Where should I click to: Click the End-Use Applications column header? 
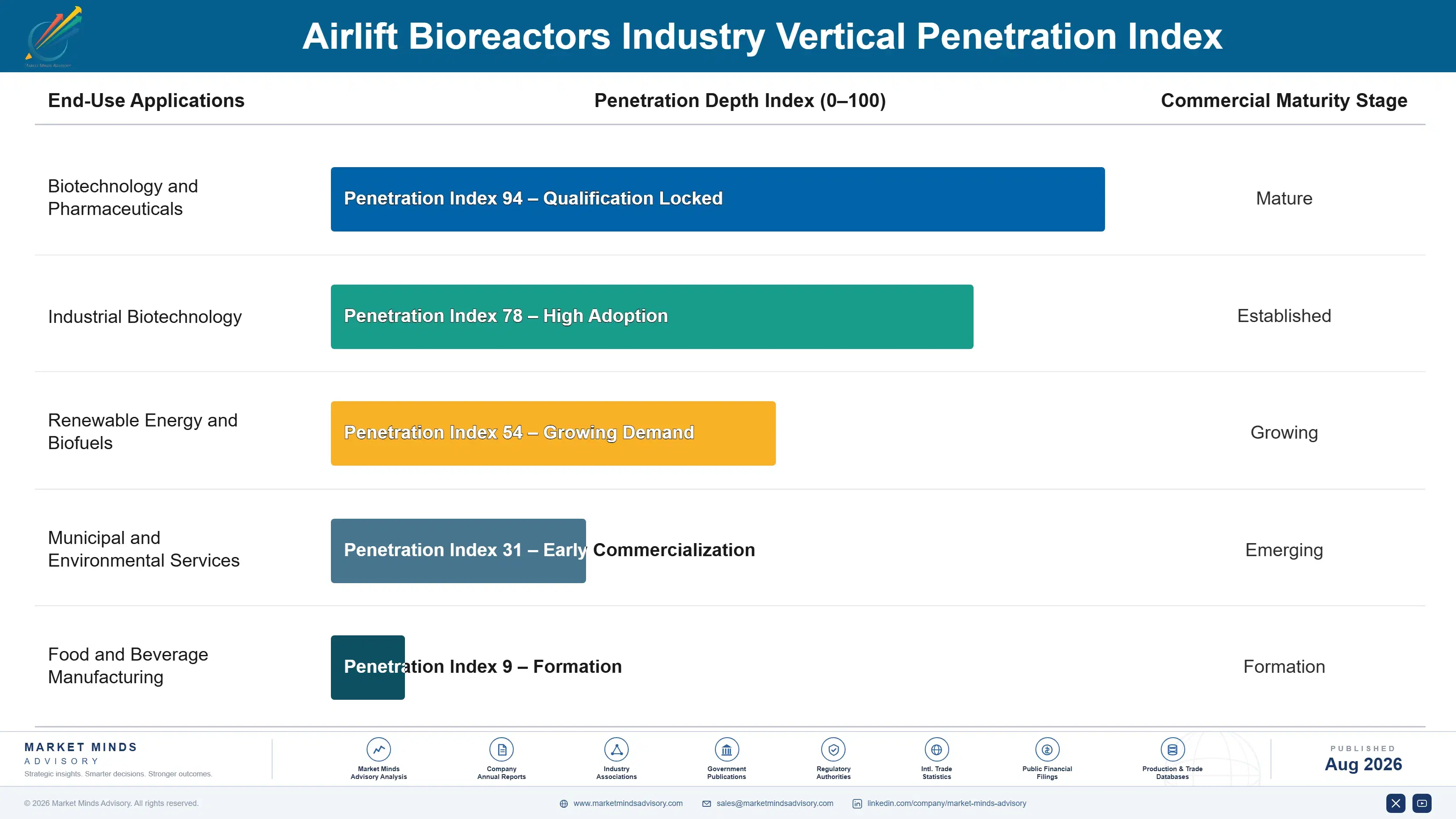(x=146, y=101)
